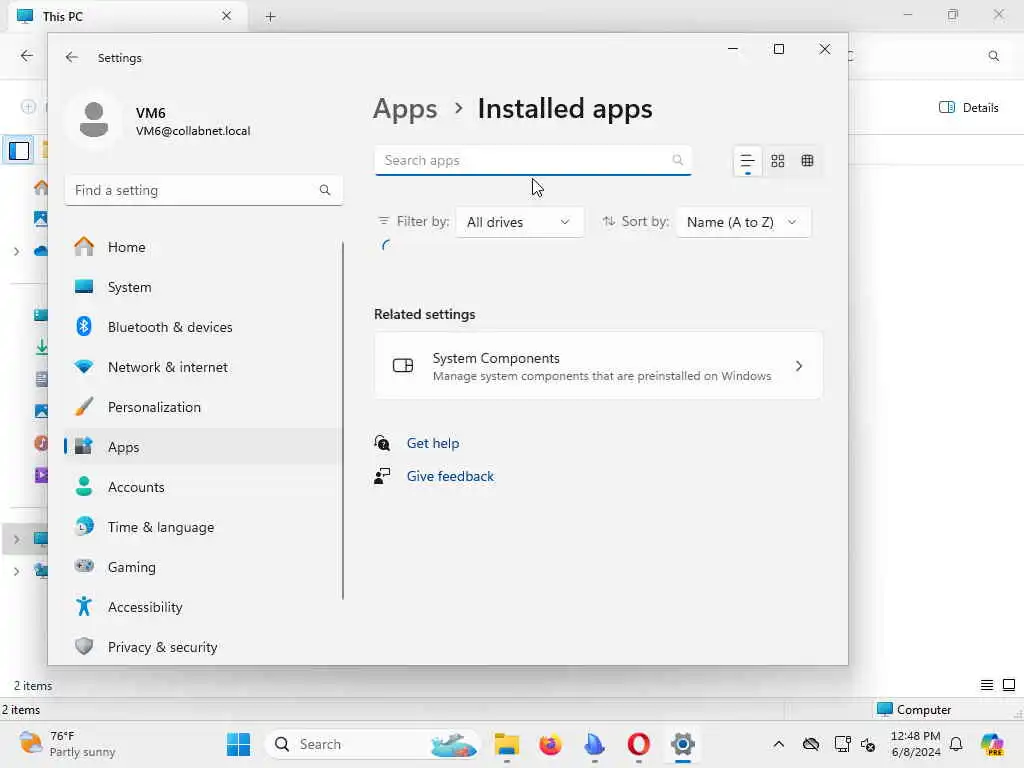This screenshot has width=1024, height=768.
Task: Open the Give feedback link
Action: tap(450, 476)
